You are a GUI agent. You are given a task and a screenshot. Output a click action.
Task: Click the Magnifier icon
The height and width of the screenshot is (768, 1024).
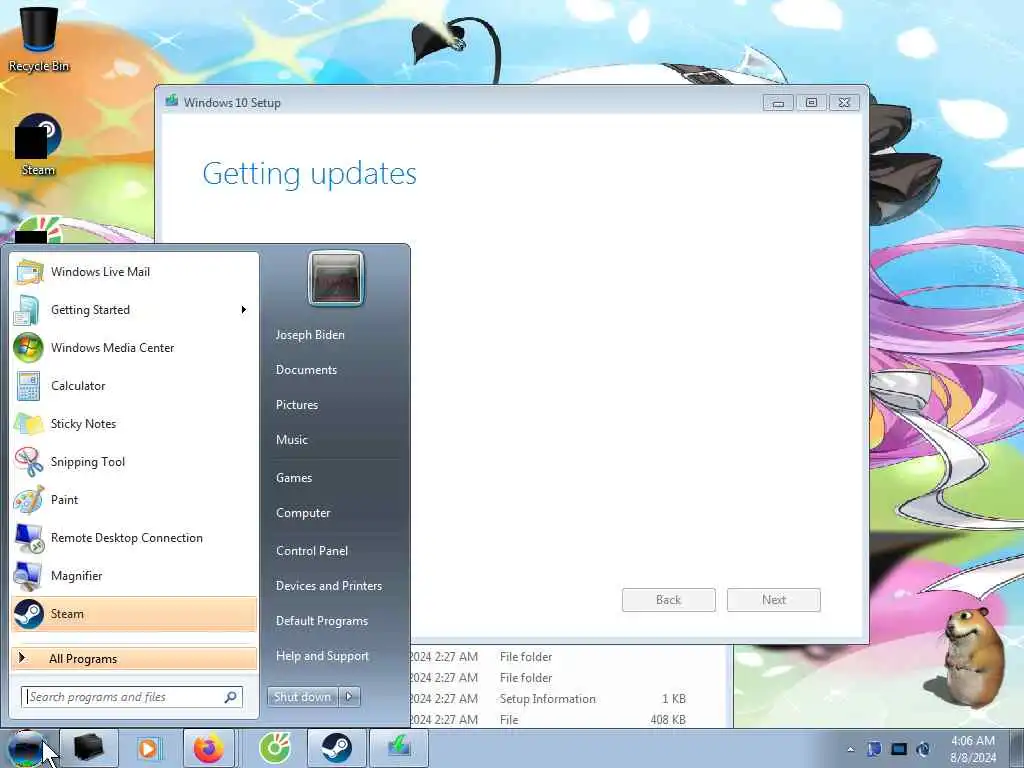tap(28, 576)
